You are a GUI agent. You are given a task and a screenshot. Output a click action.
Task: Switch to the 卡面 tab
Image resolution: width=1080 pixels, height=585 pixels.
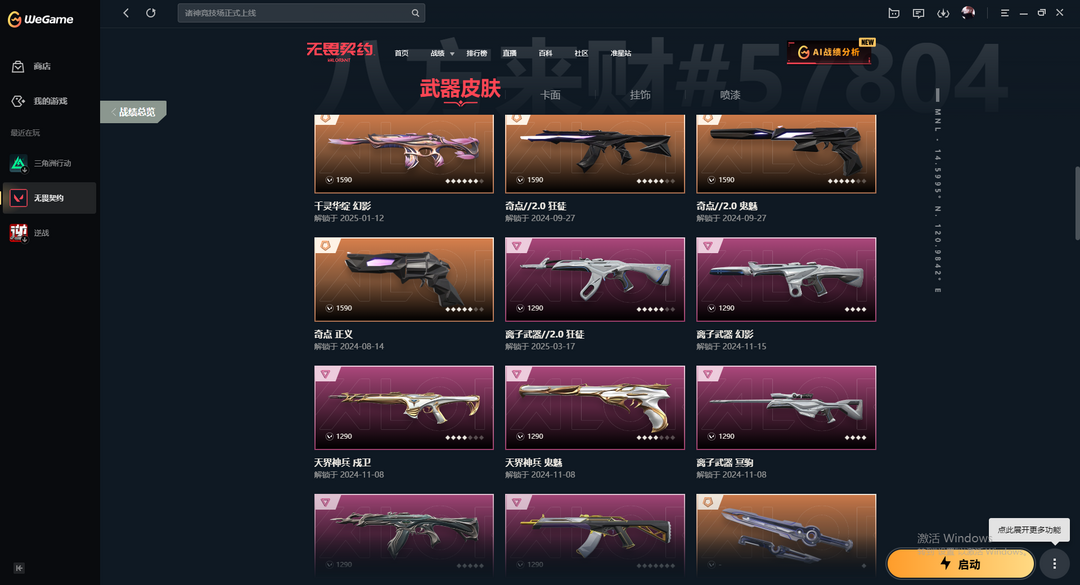(550, 95)
